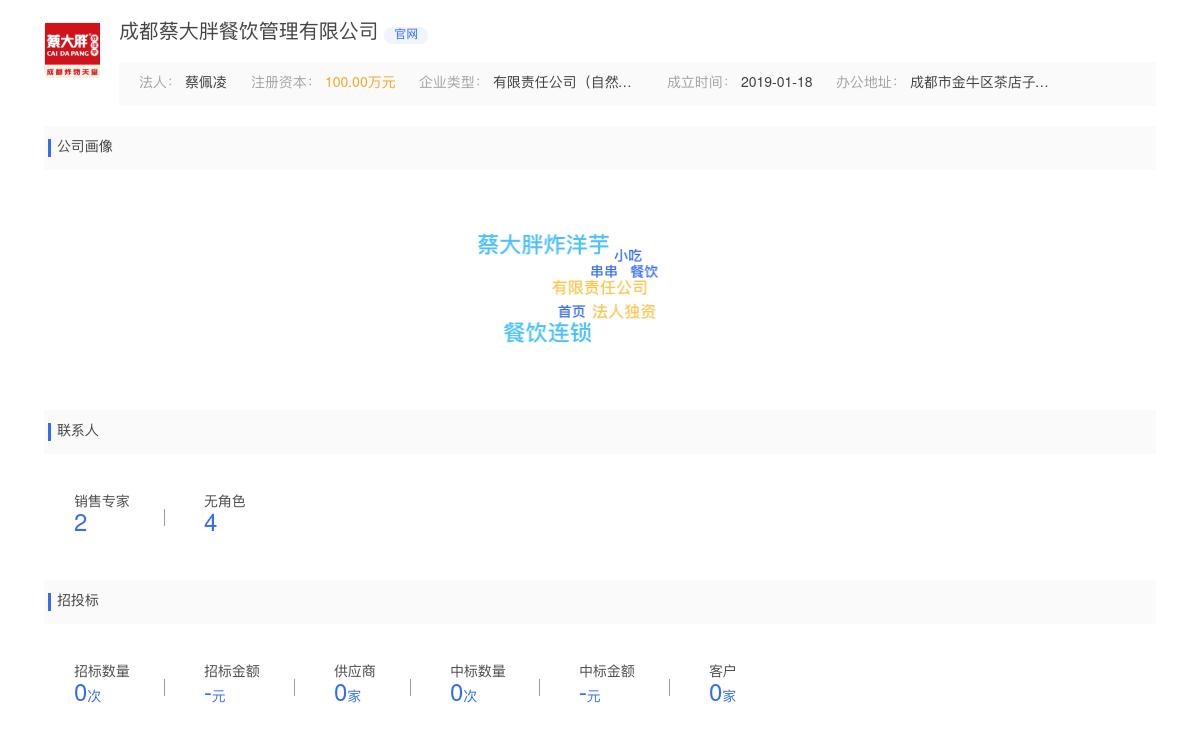Click founding date 2019-01-18
The width and height of the screenshot is (1200, 752).
[776, 83]
